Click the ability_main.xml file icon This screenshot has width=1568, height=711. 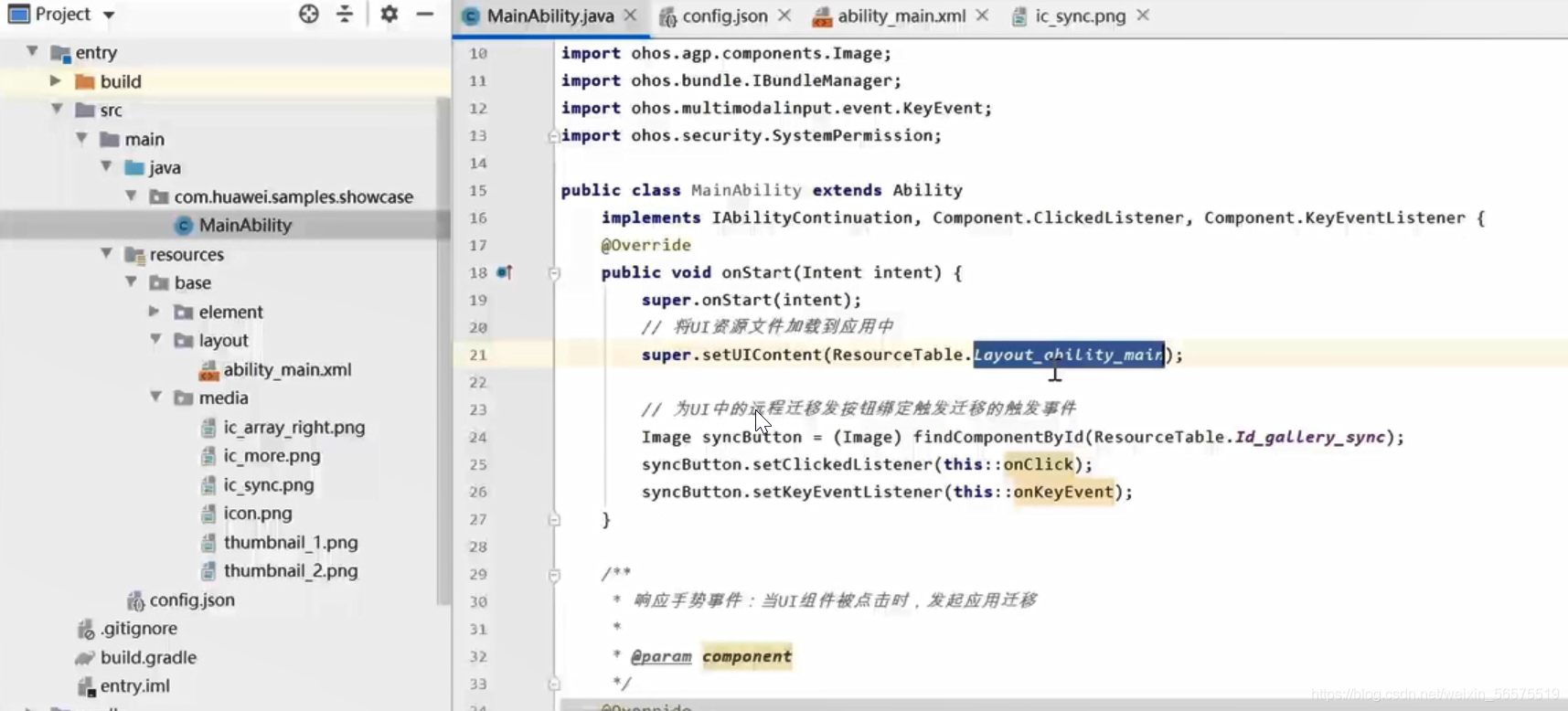click(208, 370)
